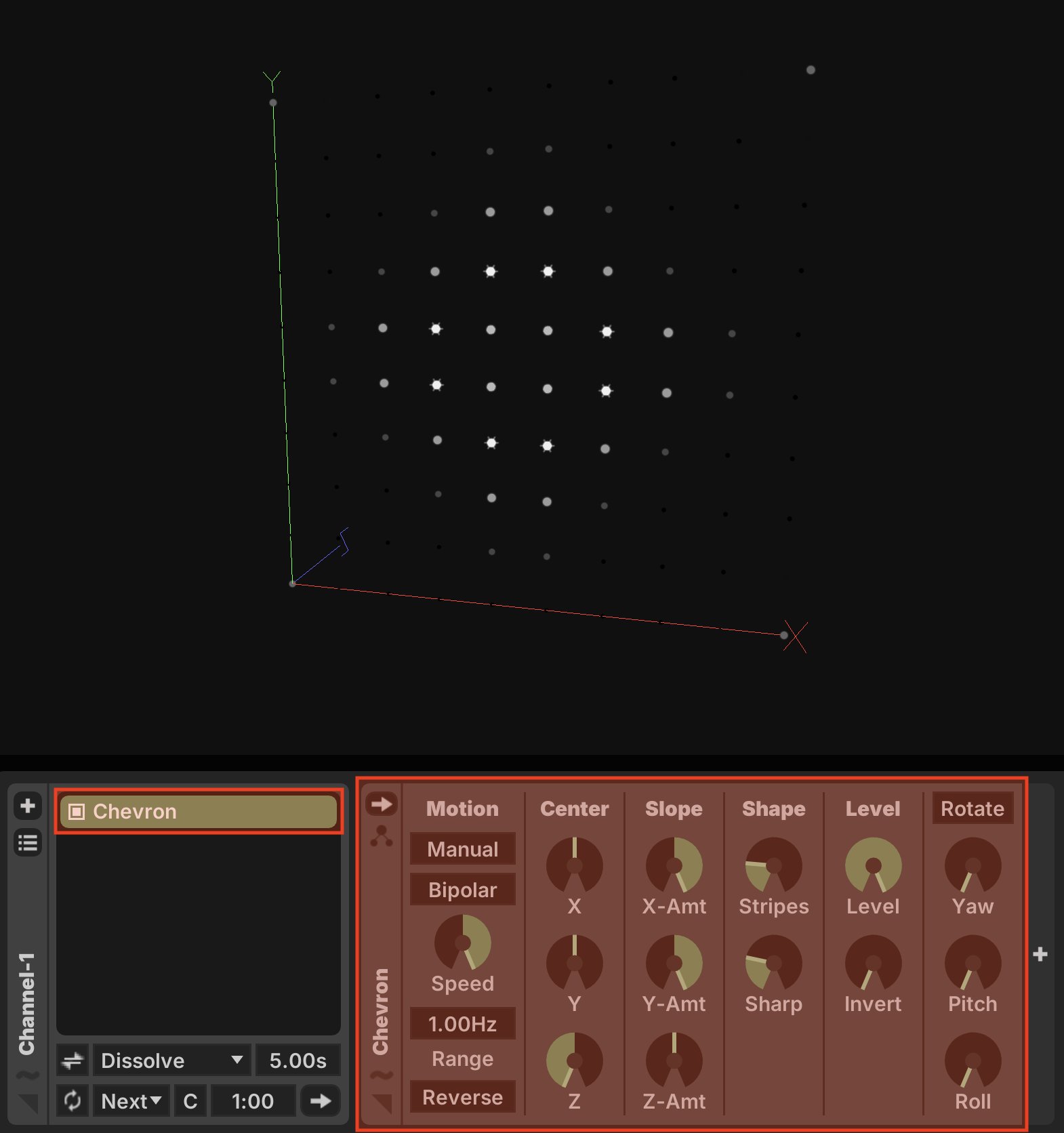Click the Channel-1 vertical label
This screenshot has width=1064, height=1133.
(26, 1004)
